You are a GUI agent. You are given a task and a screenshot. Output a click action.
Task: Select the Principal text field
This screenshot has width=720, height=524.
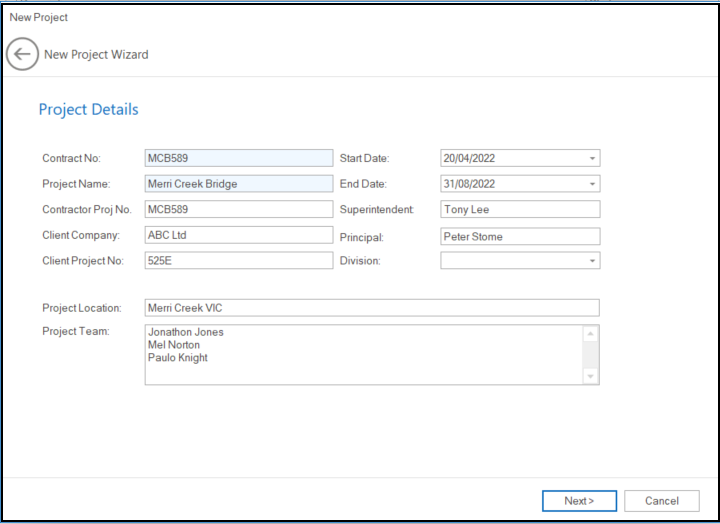[x=520, y=237]
